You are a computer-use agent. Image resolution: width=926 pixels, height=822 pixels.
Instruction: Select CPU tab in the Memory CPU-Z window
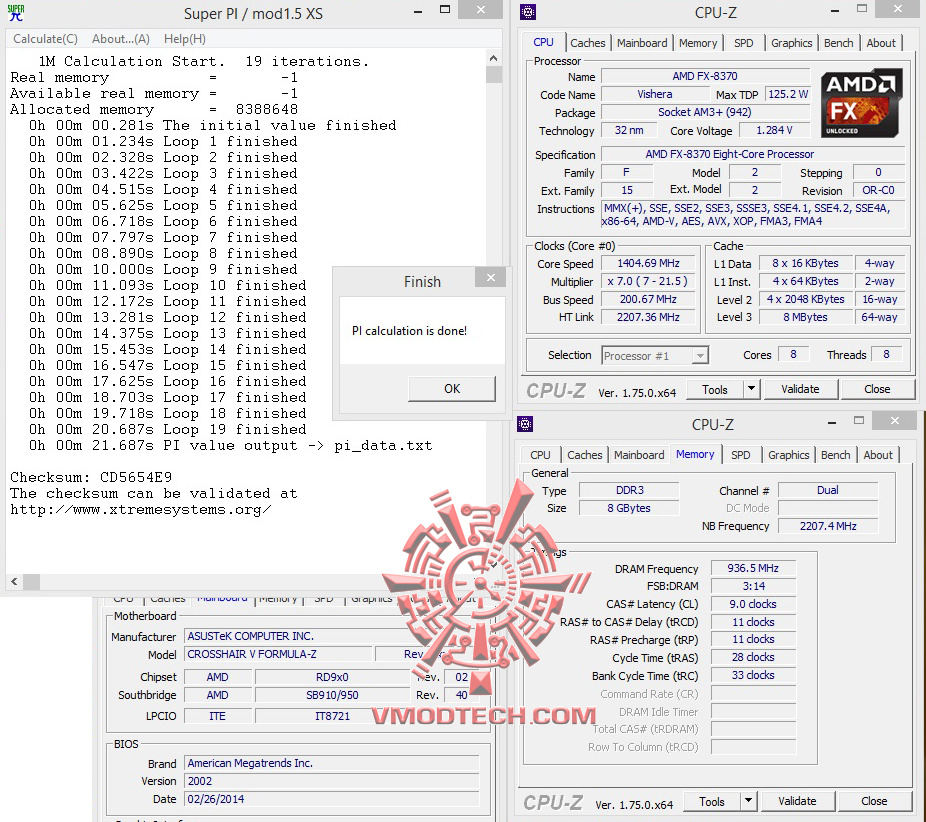pos(540,455)
